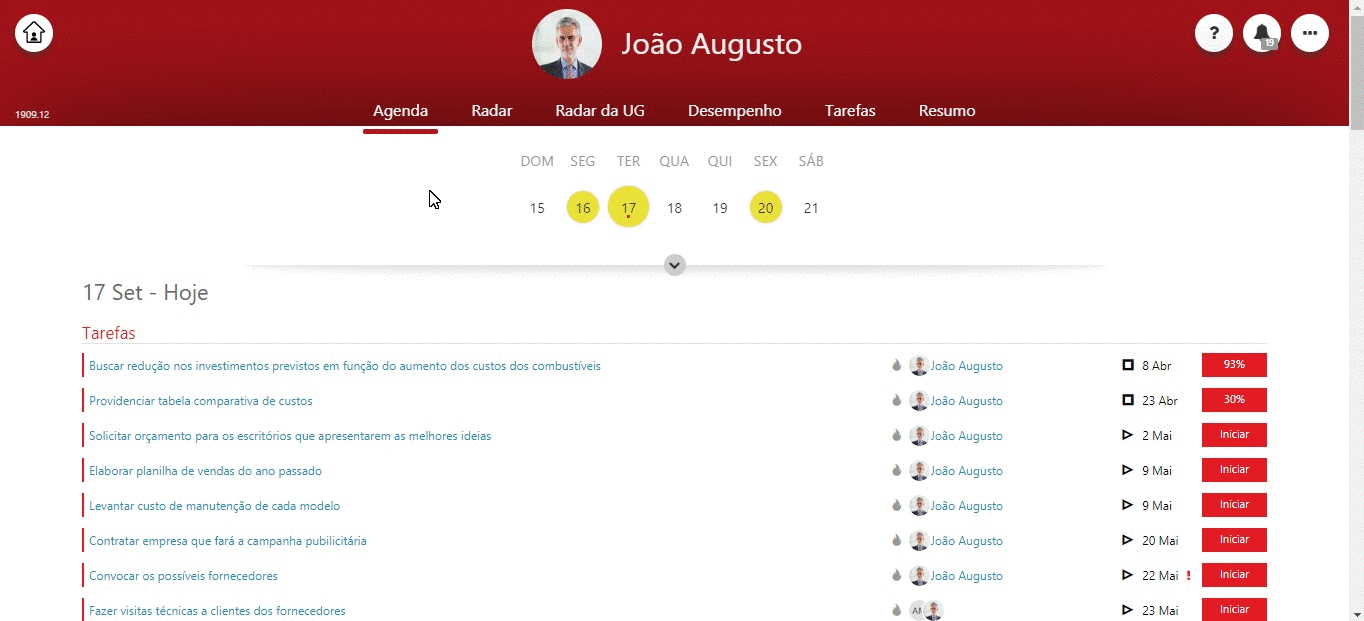Click the square status icon beside 23 Abr
This screenshot has width=1364, height=621.
1128,400
